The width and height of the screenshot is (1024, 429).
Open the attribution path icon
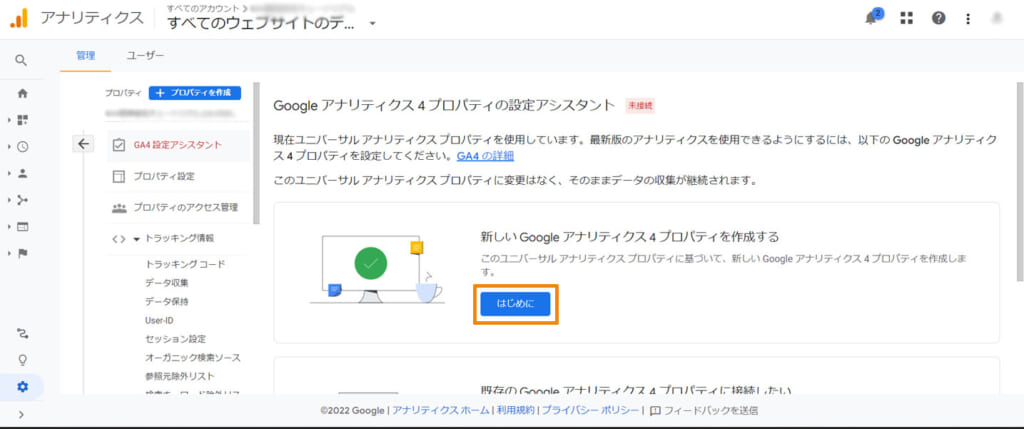point(22,334)
